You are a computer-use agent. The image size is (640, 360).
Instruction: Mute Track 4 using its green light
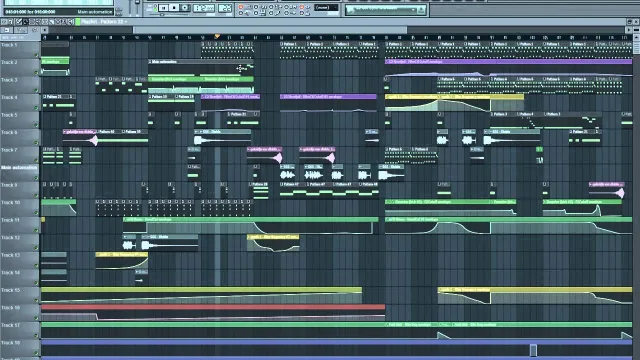36,108
